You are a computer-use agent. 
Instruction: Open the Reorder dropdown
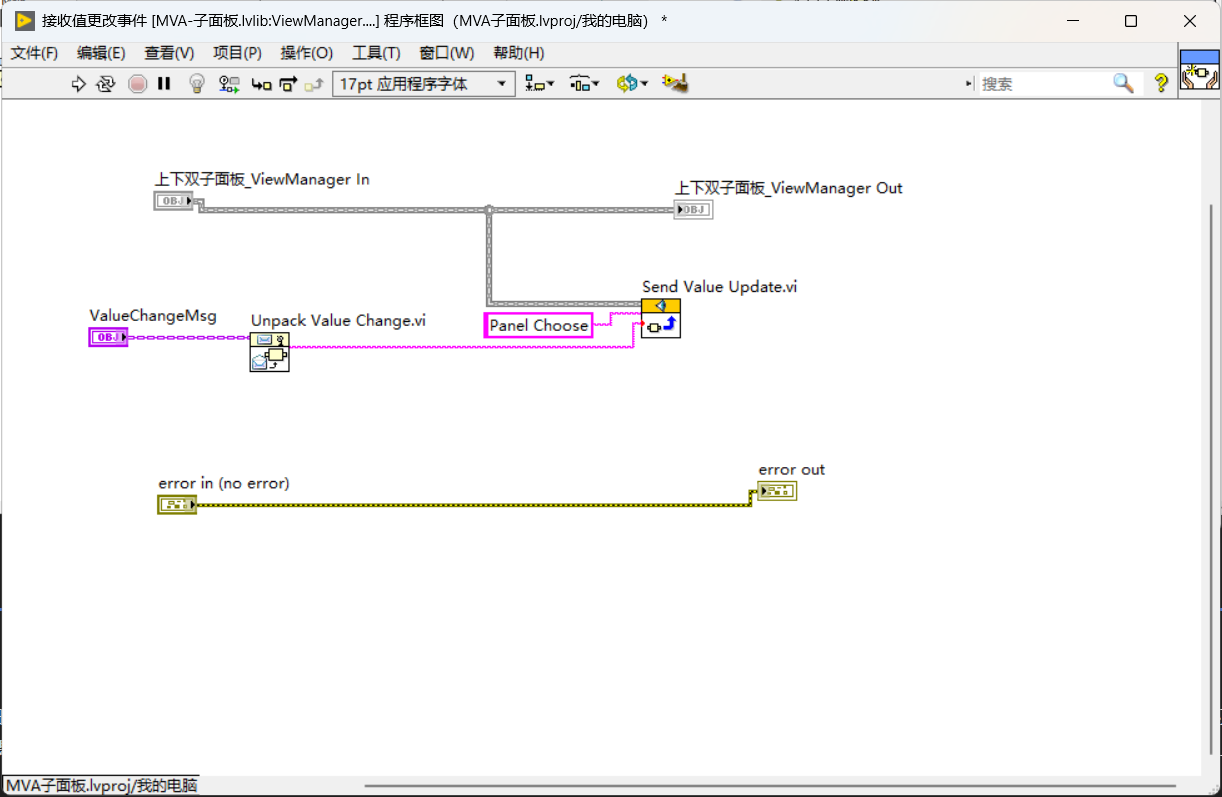click(x=632, y=84)
